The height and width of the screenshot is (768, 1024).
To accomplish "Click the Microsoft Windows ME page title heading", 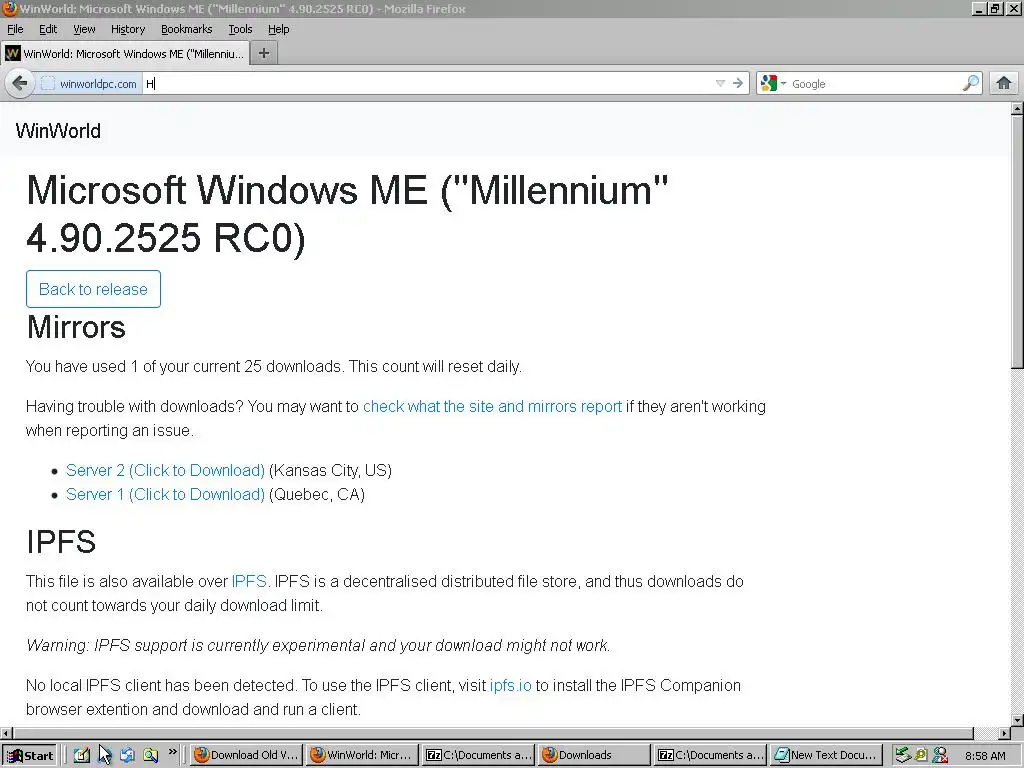I will point(347,214).
